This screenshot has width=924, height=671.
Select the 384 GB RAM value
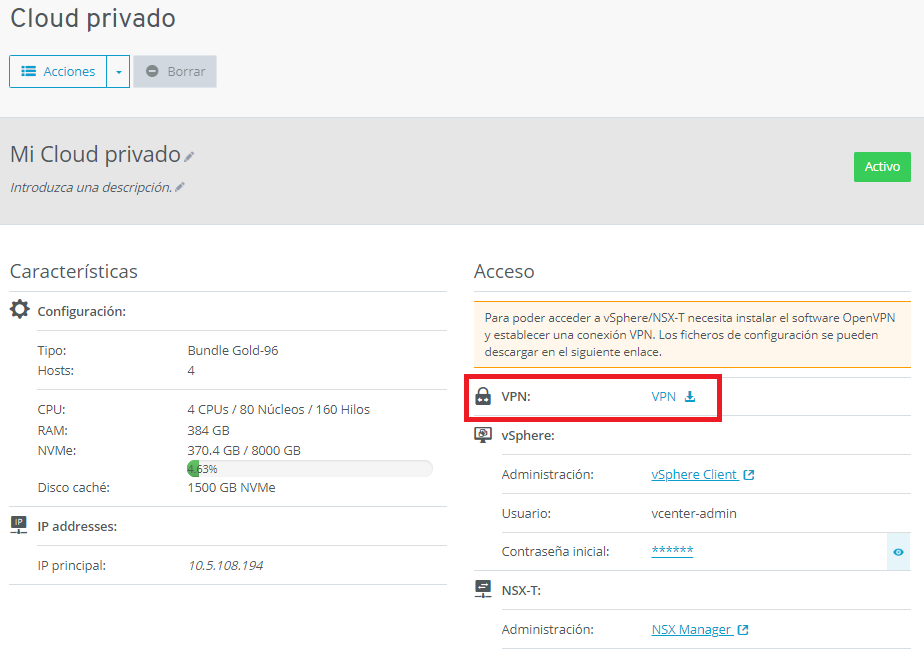(209, 431)
